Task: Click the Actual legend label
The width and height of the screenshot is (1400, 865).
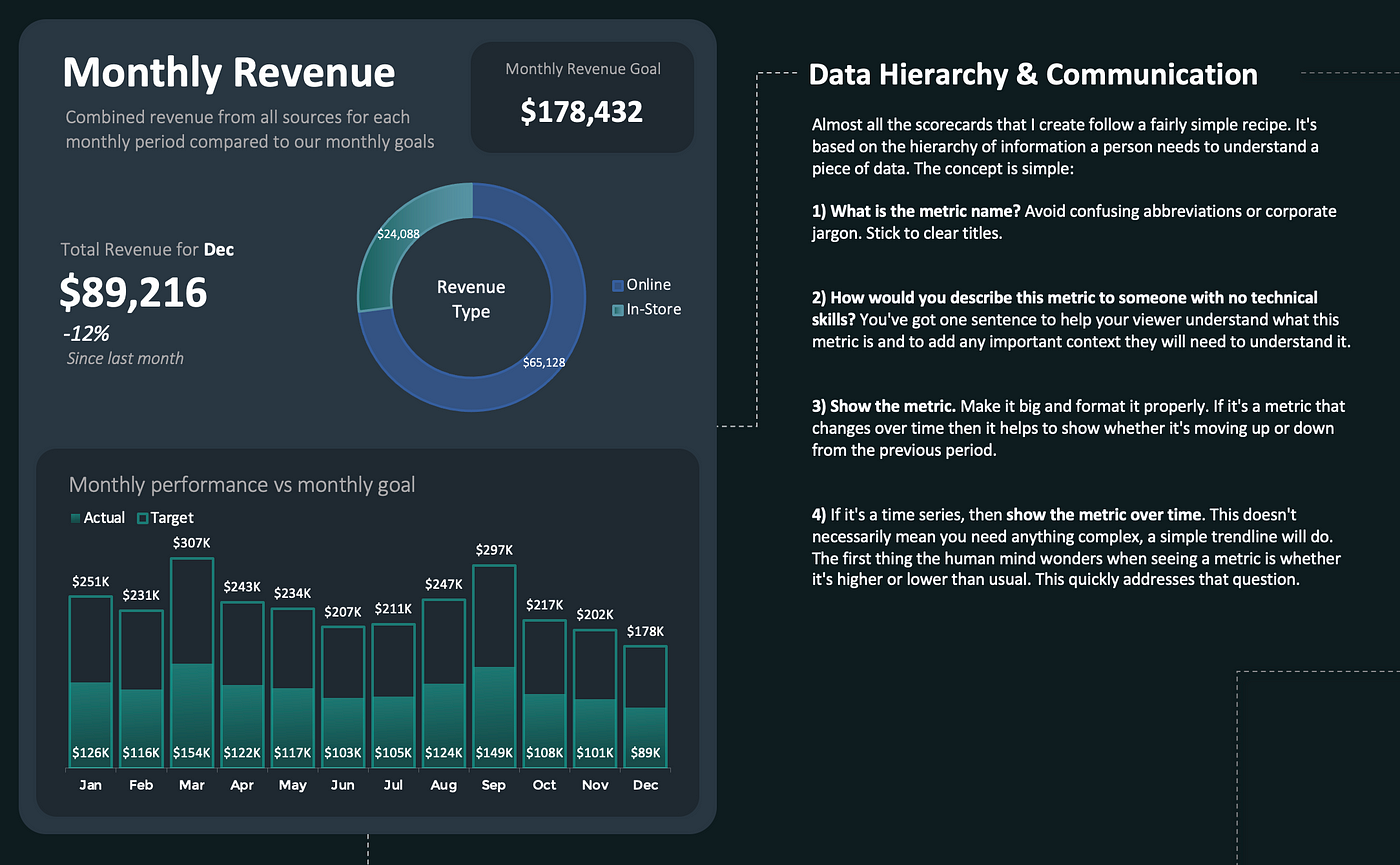Action: pyautogui.click(x=104, y=518)
